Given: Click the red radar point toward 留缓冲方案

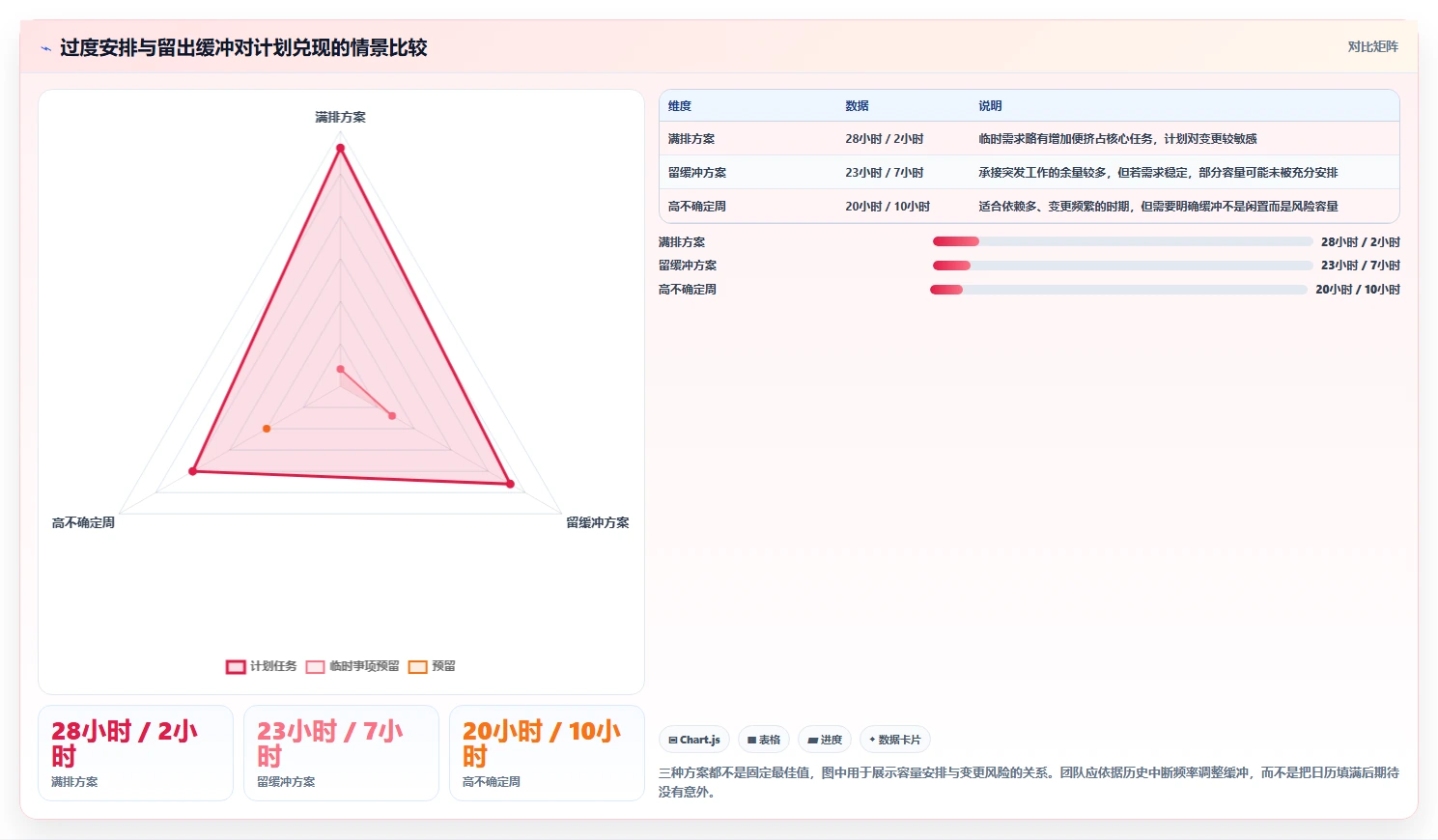Looking at the screenshot, I should [x=510, y=484].
